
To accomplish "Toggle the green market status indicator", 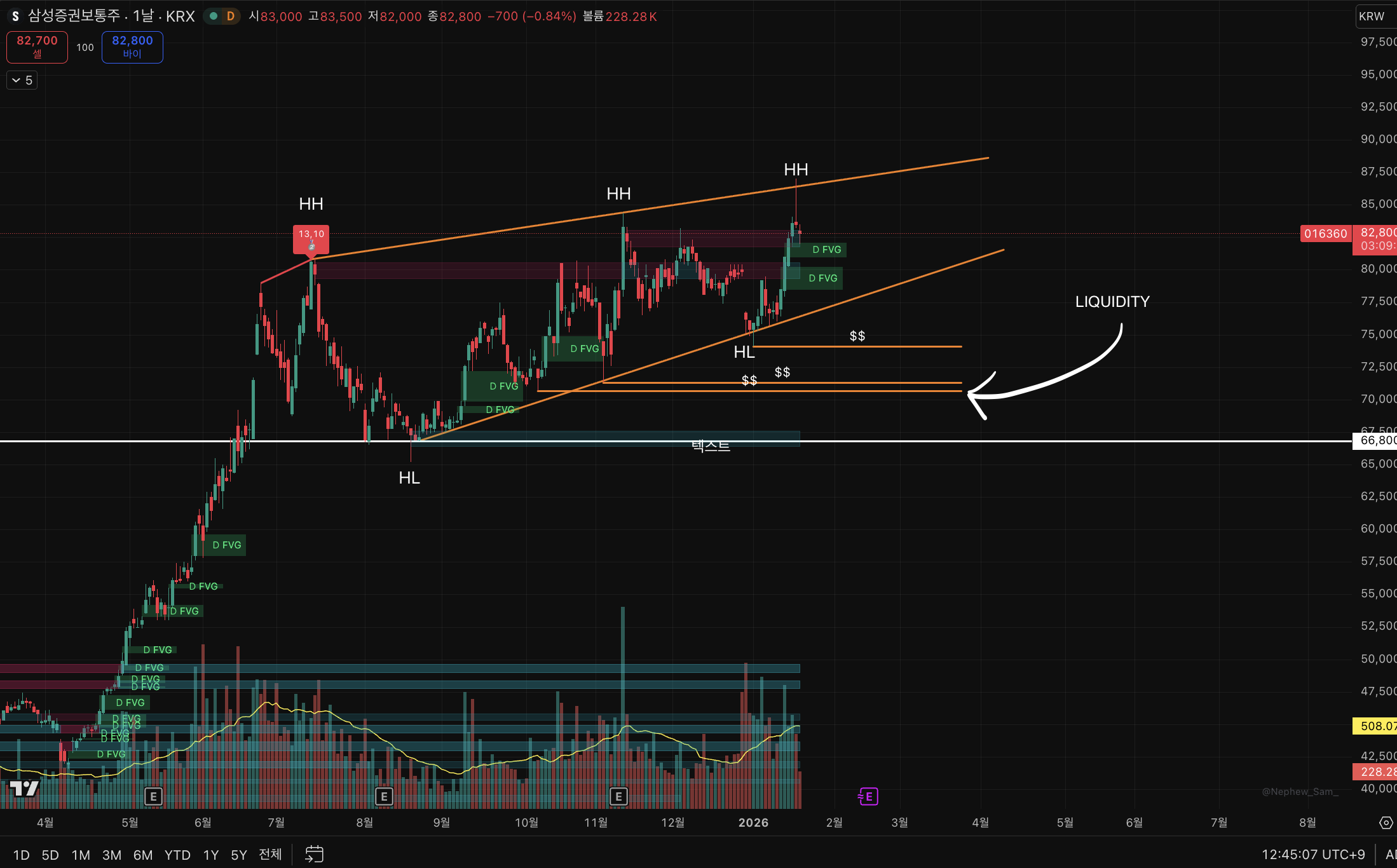I will point(214,17).
